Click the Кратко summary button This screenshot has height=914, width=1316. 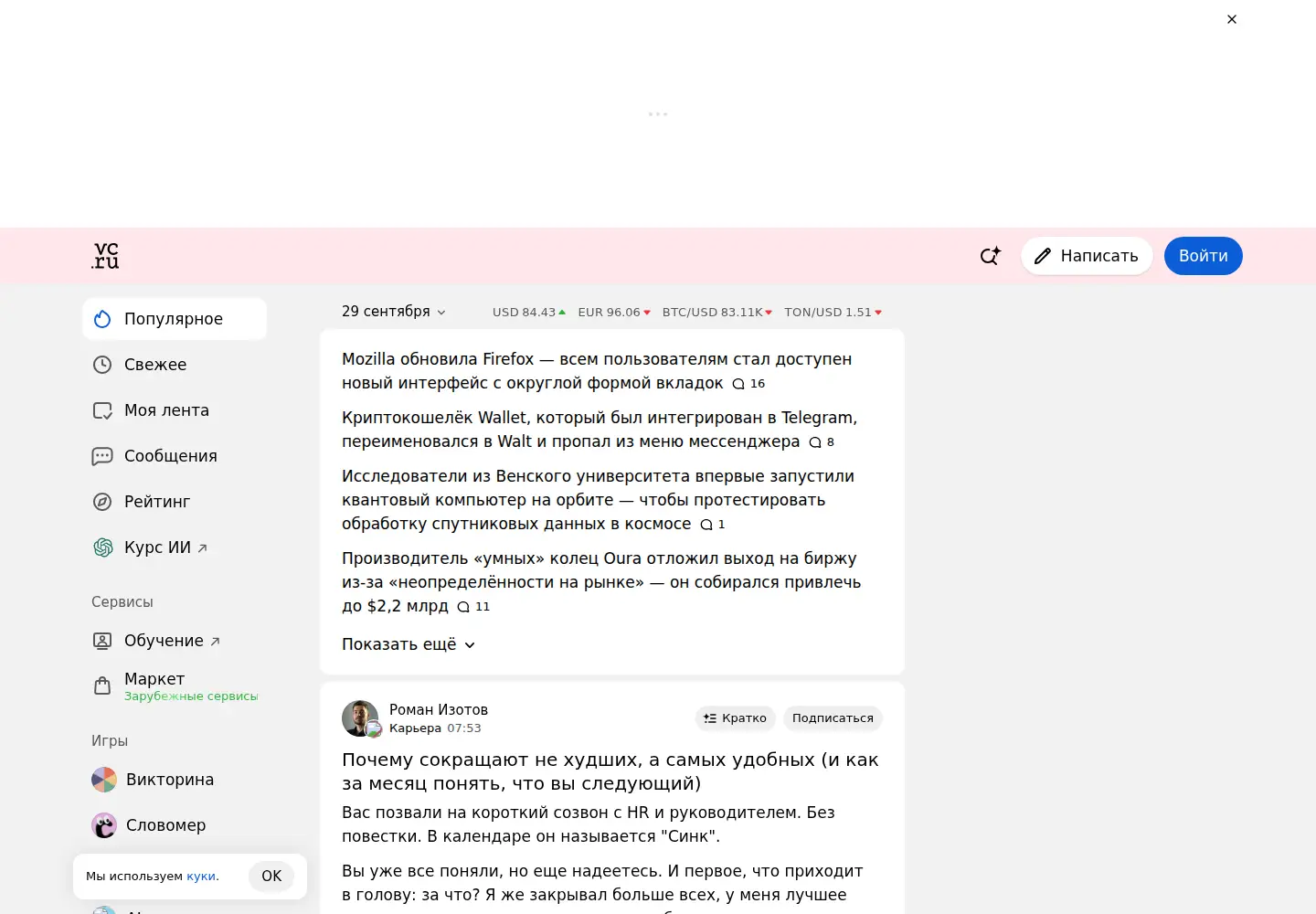(x=736, y=718)
